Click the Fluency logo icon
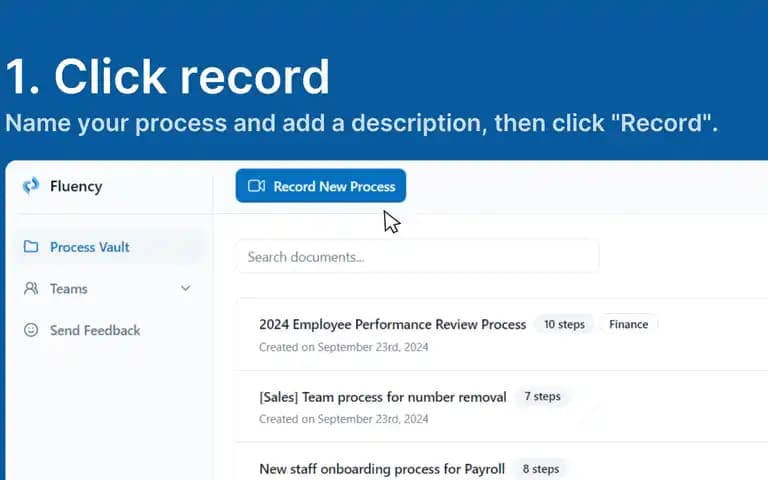Image resolution: width=768 pixels, height=480 pixels. tap(31, 186)
